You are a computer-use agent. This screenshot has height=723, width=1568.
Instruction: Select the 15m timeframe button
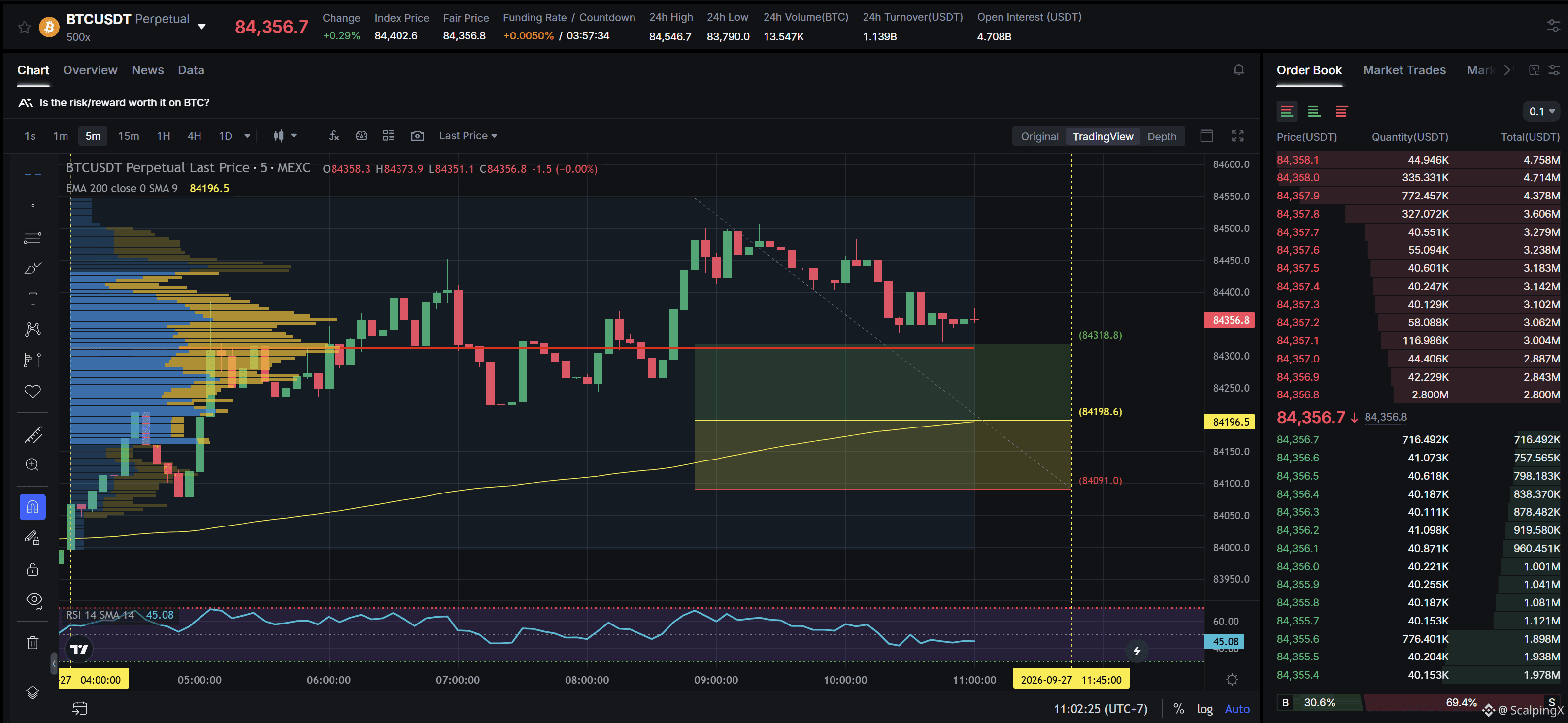[x=129, y=136]
